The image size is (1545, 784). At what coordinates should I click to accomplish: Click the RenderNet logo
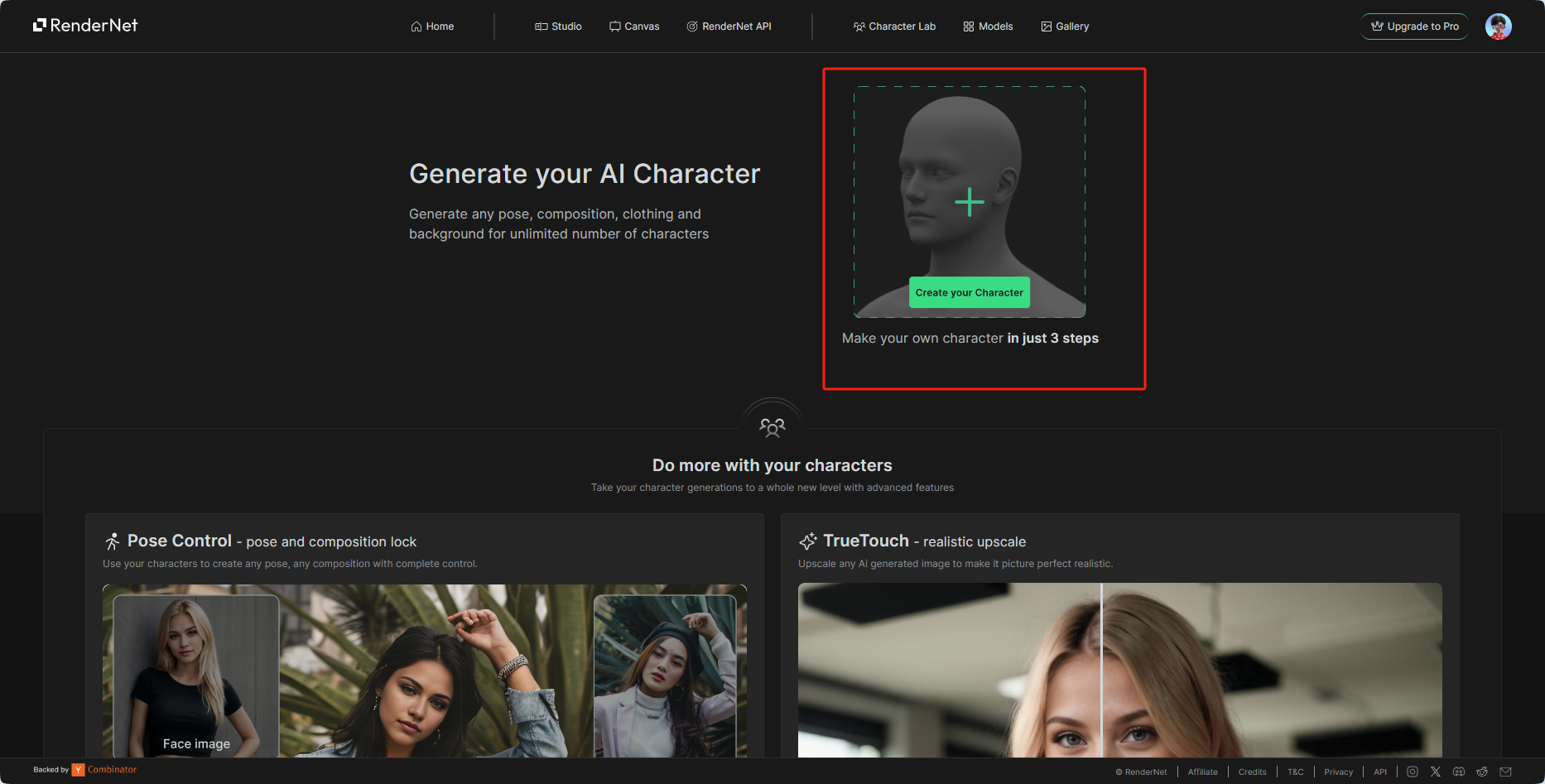(x=85, y=26)
